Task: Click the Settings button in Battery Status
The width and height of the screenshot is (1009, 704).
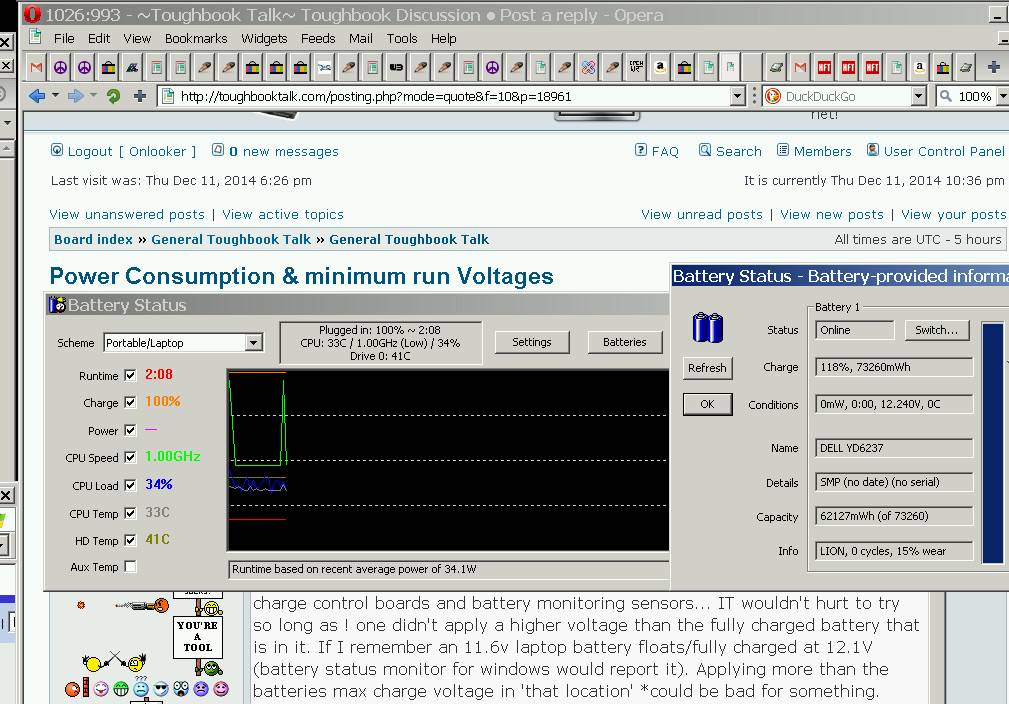Action: 532,342
